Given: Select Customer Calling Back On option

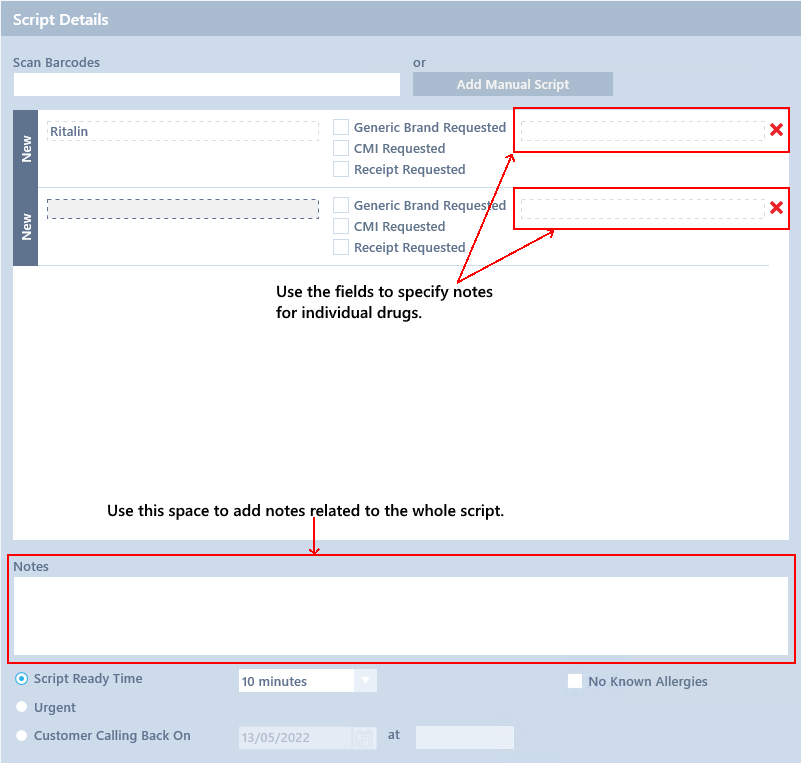Looking at the screenshot, I should tap(22, 735).
